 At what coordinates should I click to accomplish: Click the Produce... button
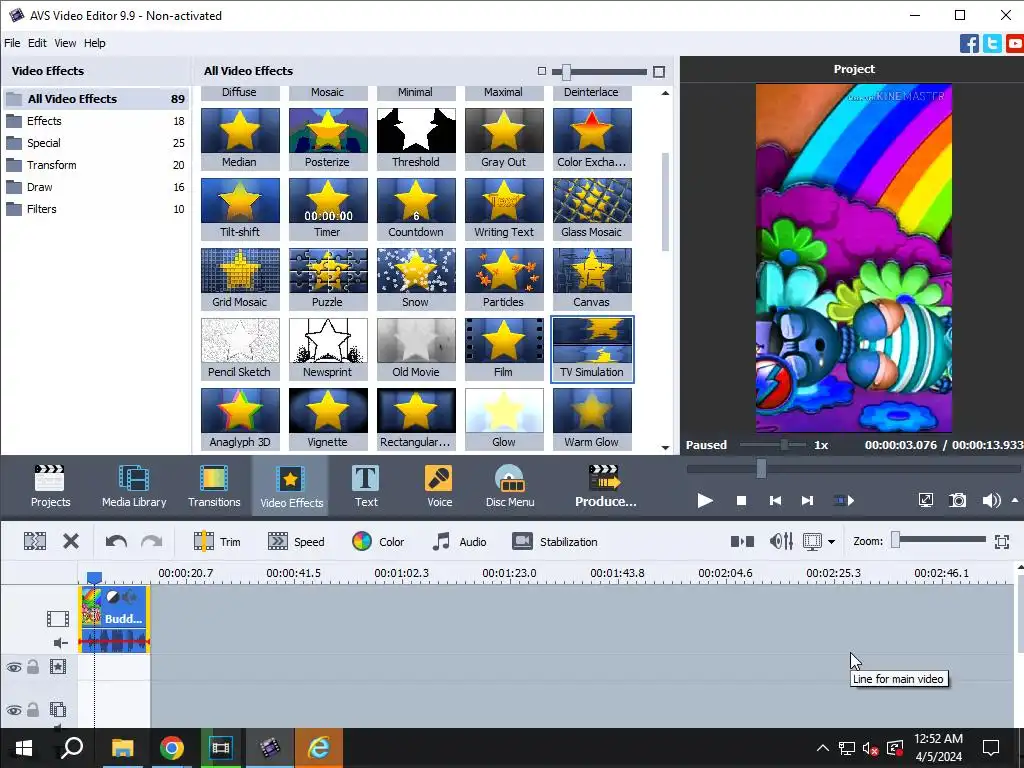tap(605, 486)
